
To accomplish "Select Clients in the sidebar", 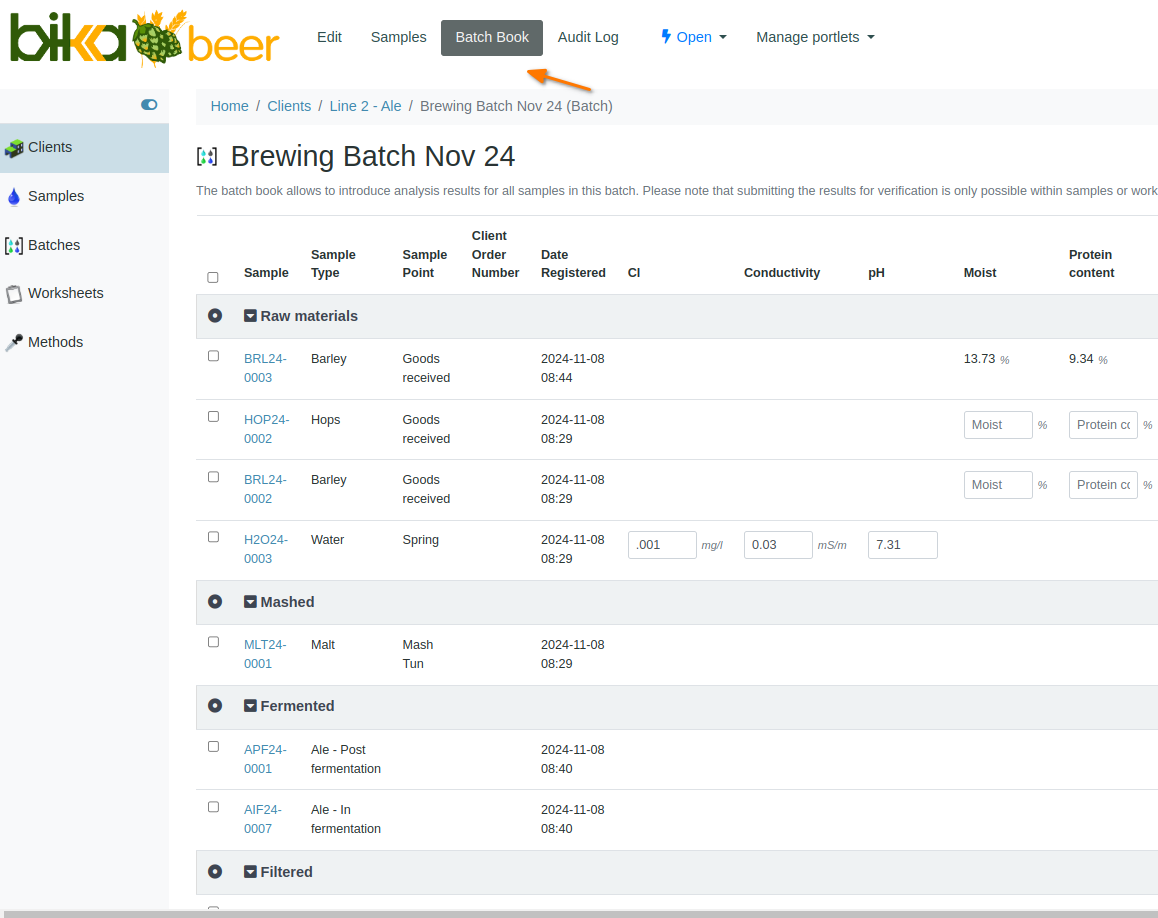I will pyautogui.click(x=48, y=147).
